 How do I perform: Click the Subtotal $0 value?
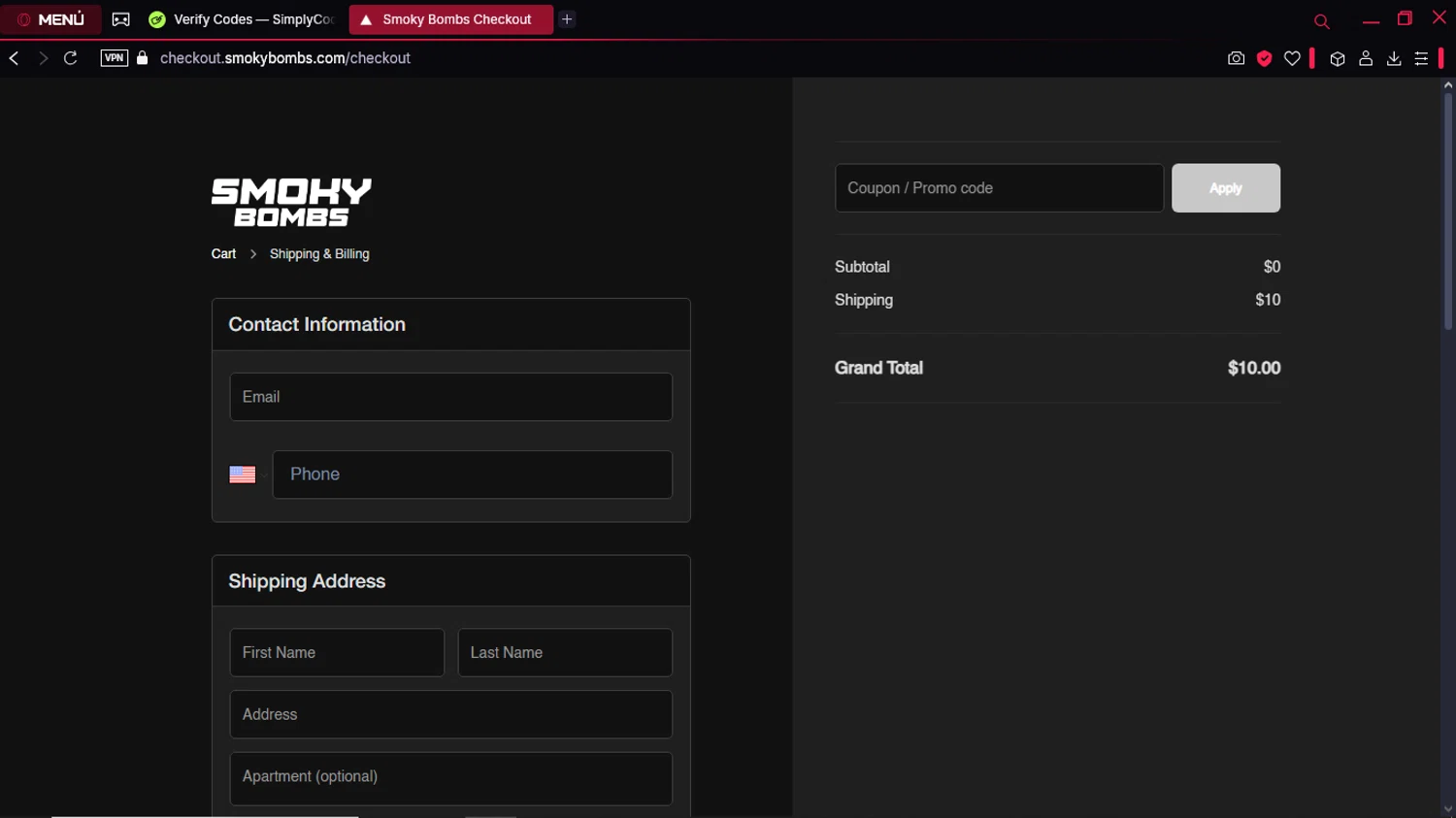click(x=1272, y=267)
